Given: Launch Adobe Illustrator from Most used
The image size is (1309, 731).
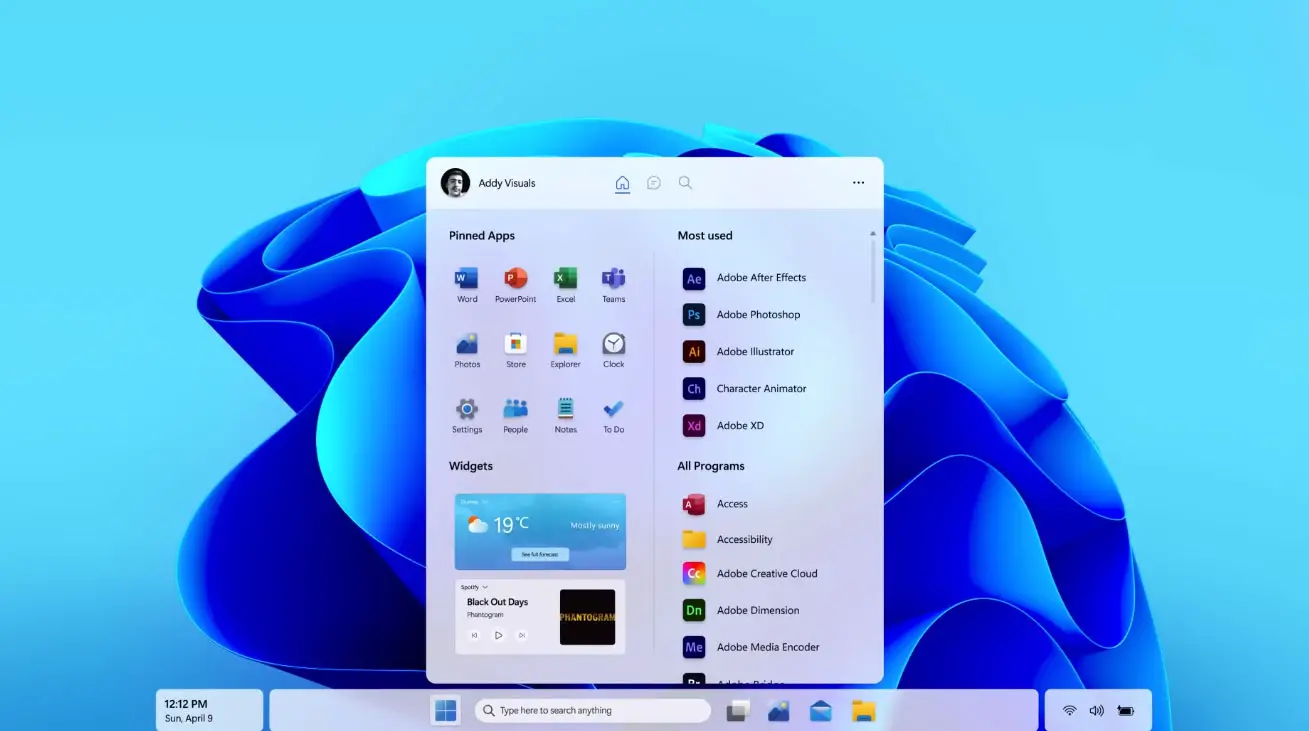Looking at the screenshot, I should click(x=739, y=352).
